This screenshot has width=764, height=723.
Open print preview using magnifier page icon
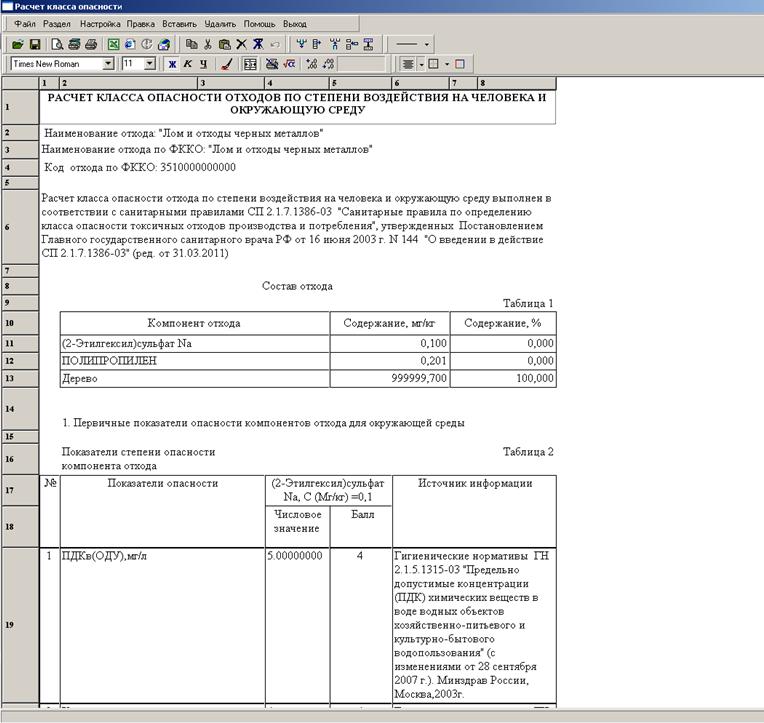click(58, 44)
